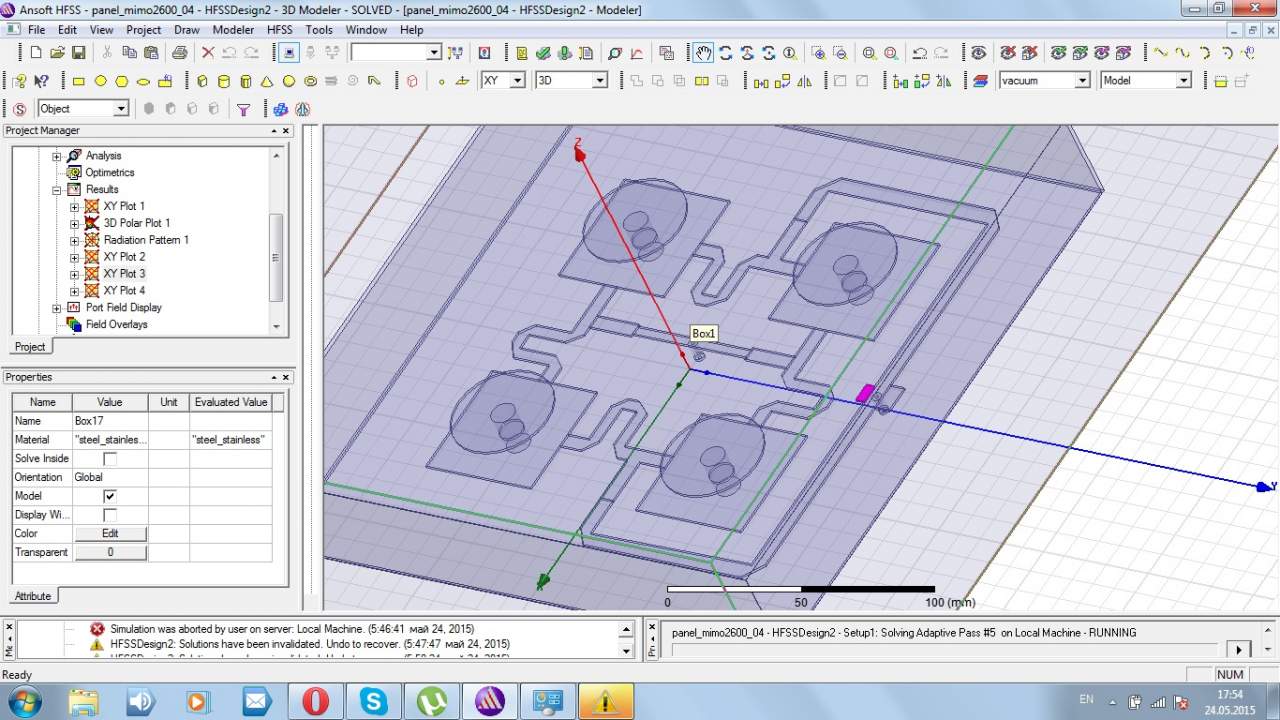Open a project with the folder icon

click(59, 53)
